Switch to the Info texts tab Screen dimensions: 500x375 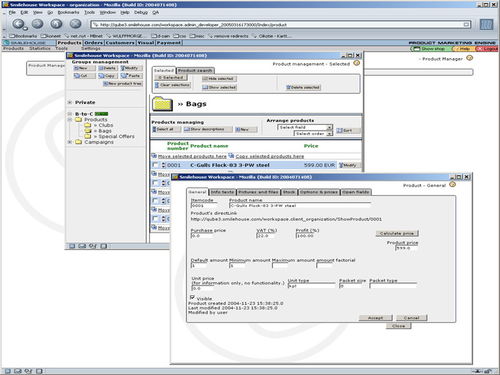click(x=222, y=192)
